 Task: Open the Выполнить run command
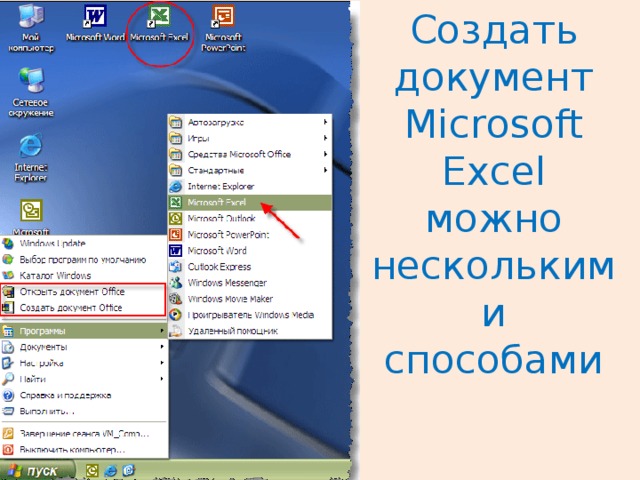pos(84,411)
